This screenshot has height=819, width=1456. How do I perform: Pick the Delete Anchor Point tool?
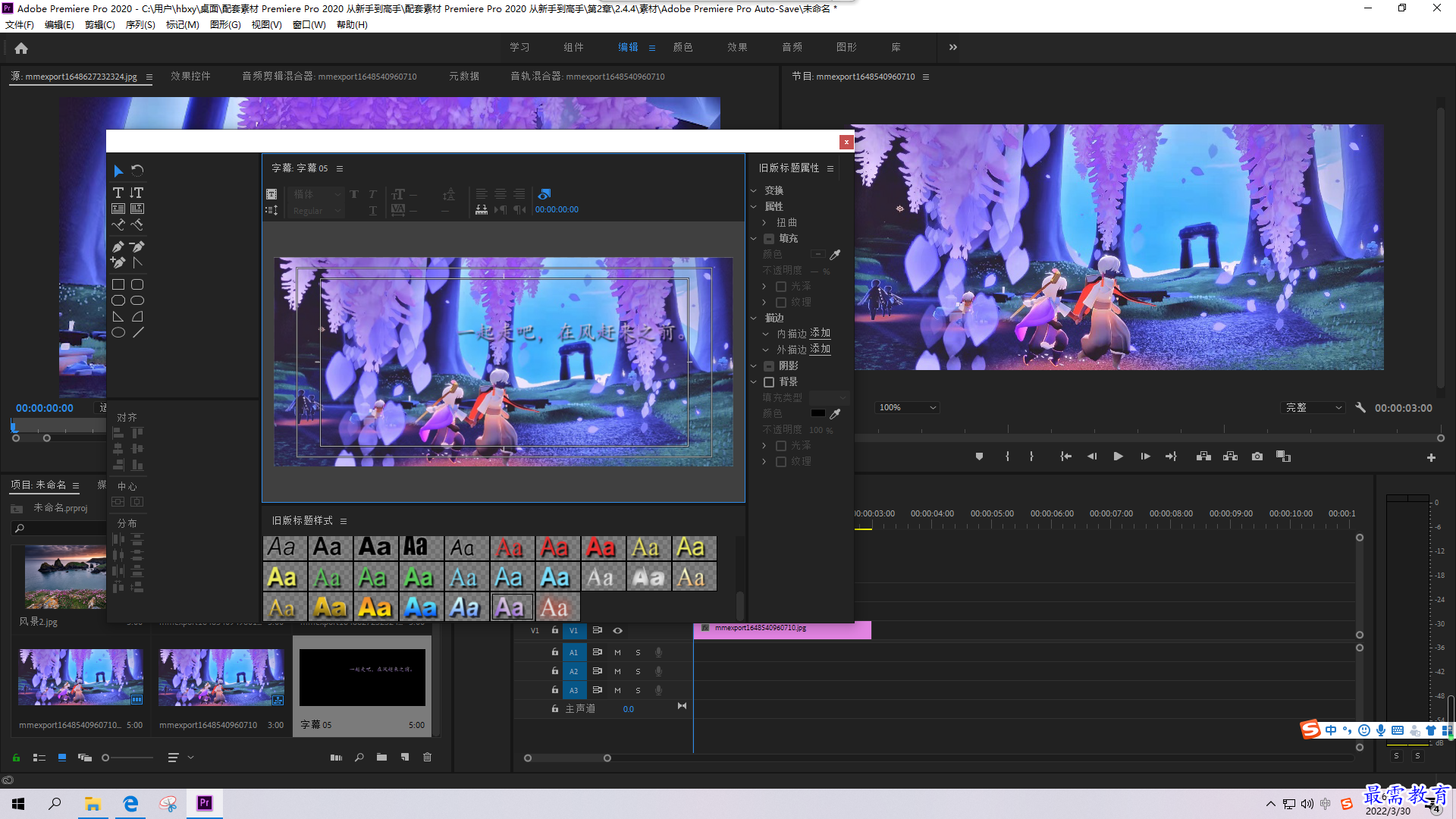click(x=137, y=246)
